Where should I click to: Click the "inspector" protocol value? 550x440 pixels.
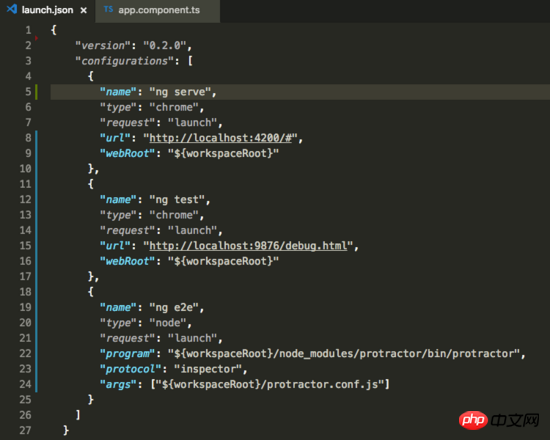click(x=208, y=369)
